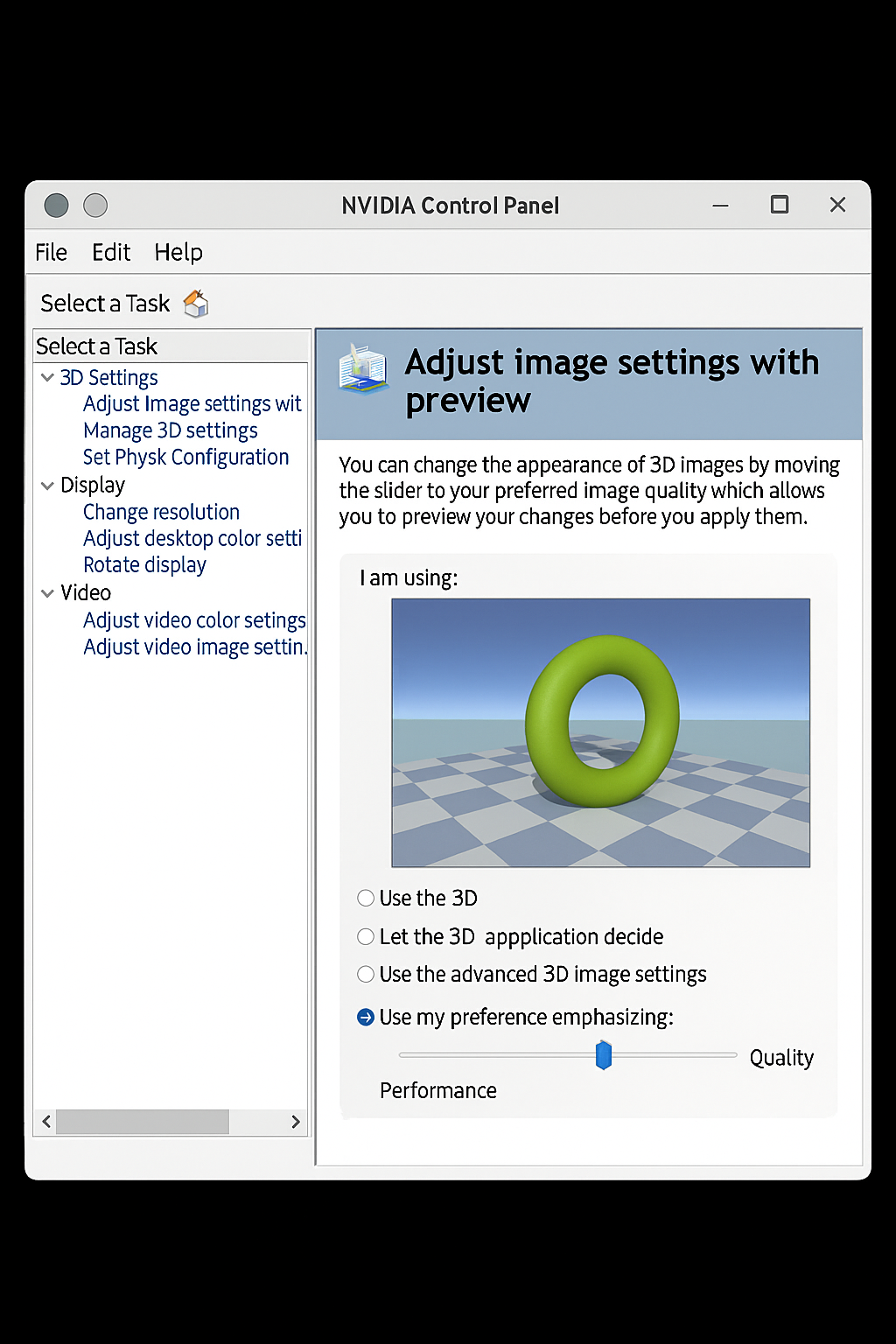896x1344 pixels.
Task: Click the left scroll arrow in task pane
Action: (x=46, y=1122)
